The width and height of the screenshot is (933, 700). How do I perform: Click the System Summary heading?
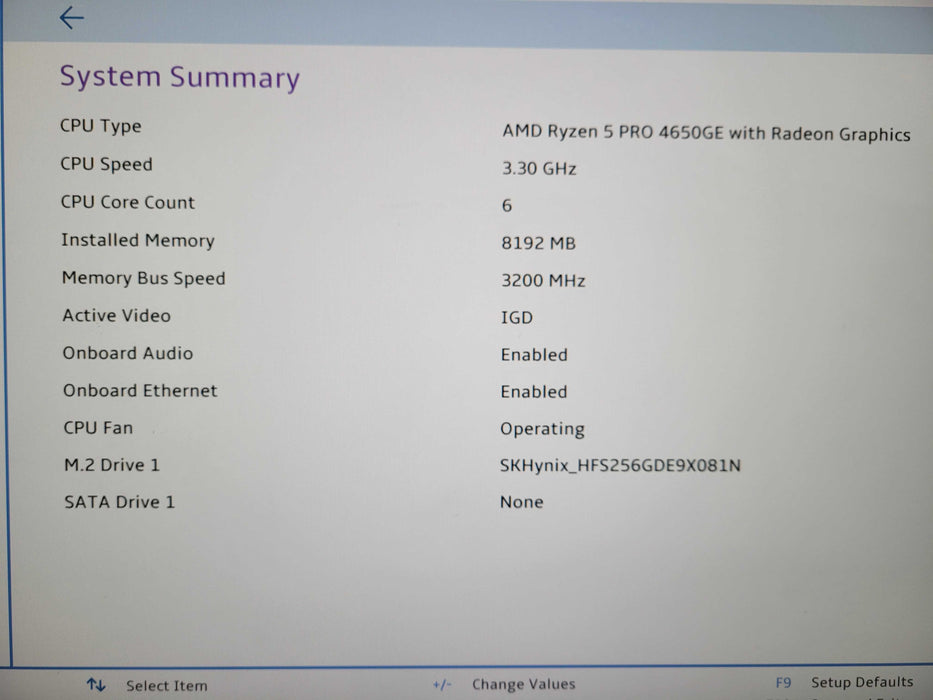coord(180,77)
